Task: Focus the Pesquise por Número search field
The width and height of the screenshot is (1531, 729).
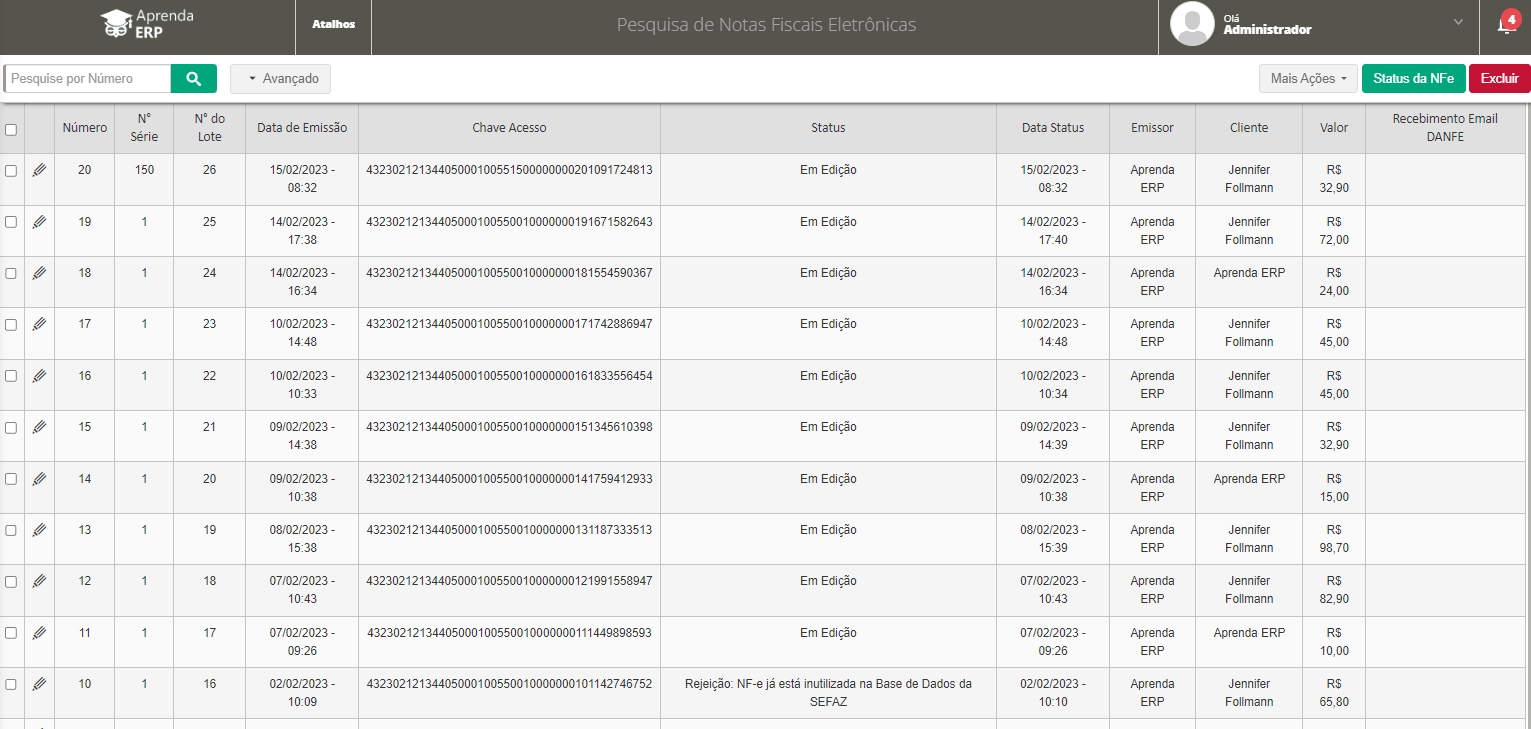Action: pos(87,78)
